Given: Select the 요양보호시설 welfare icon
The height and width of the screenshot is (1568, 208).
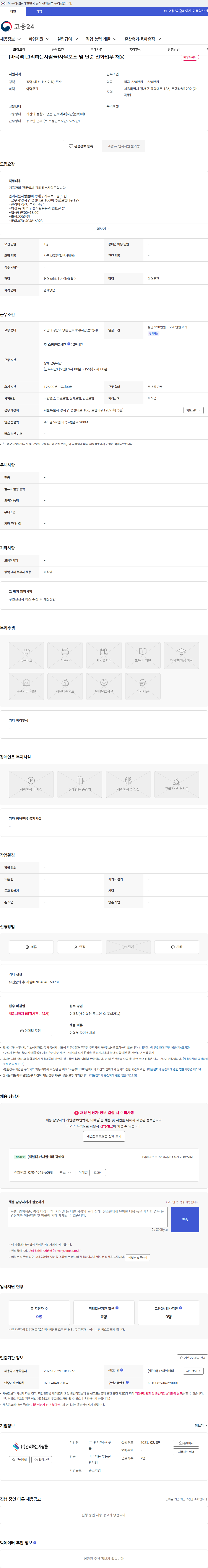Looking at the screenshot, I should [x=104, y=686].
